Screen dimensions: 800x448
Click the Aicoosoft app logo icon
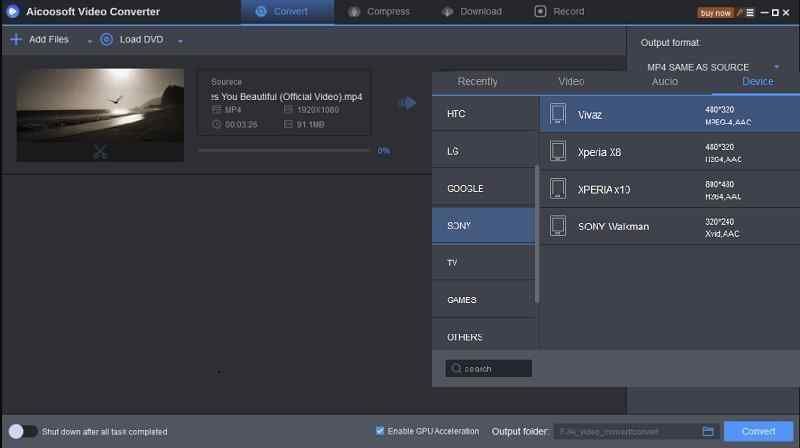[13, 11]
